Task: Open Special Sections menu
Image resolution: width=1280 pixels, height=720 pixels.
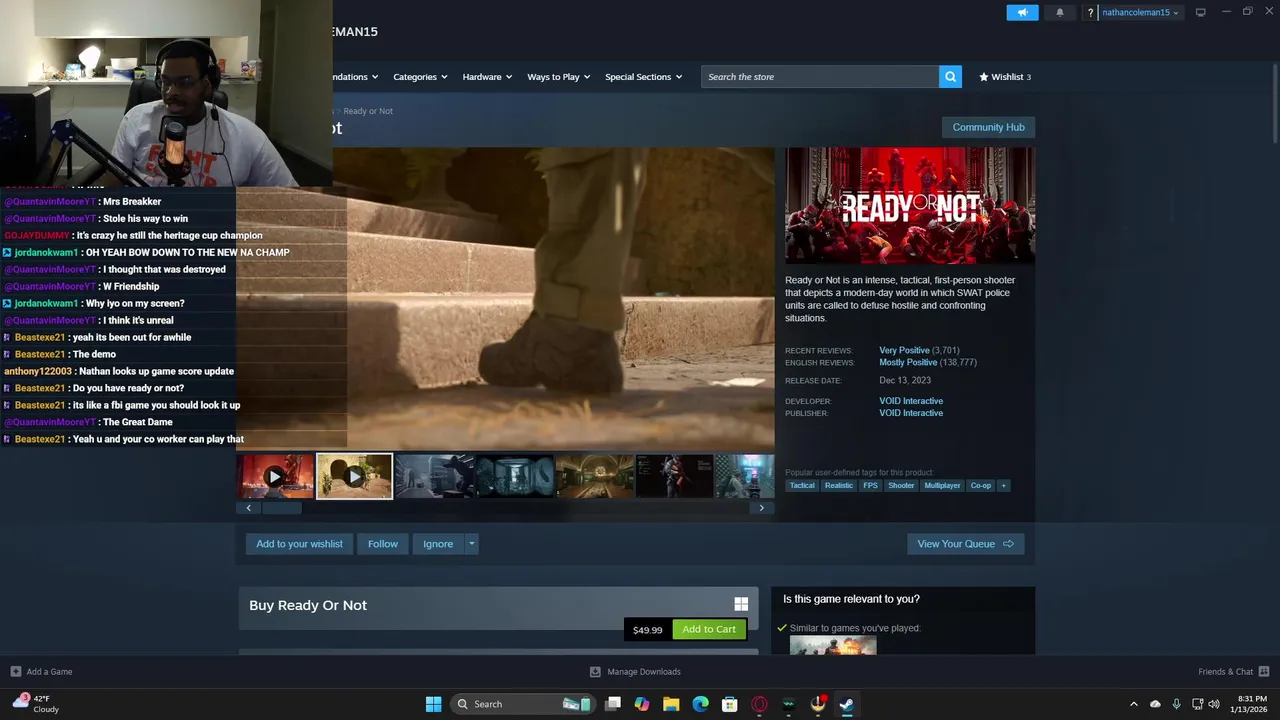Action: tap(643, 77)
